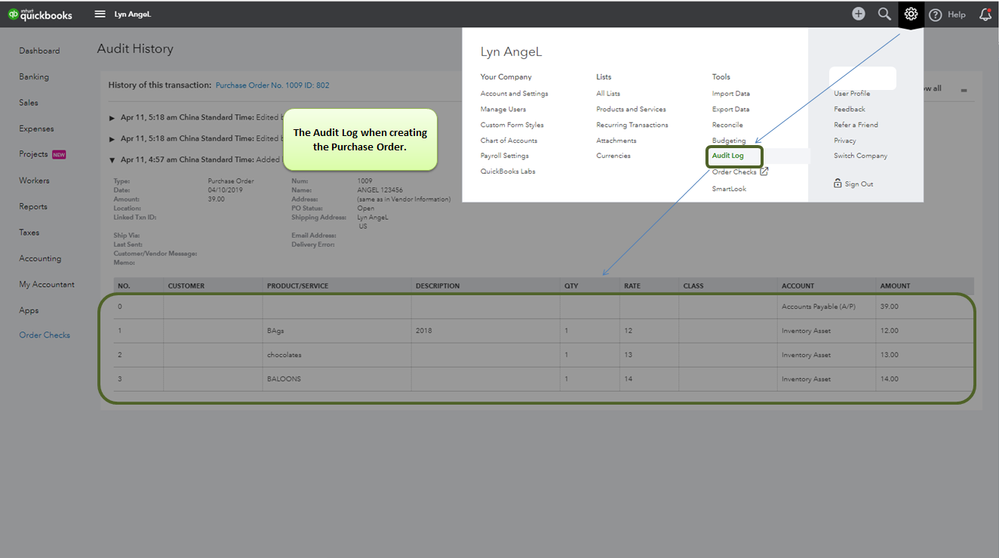Viewport: 999px width, 558px height.
Task: Open SmartLook under Tools
Action: click(729, 189)
